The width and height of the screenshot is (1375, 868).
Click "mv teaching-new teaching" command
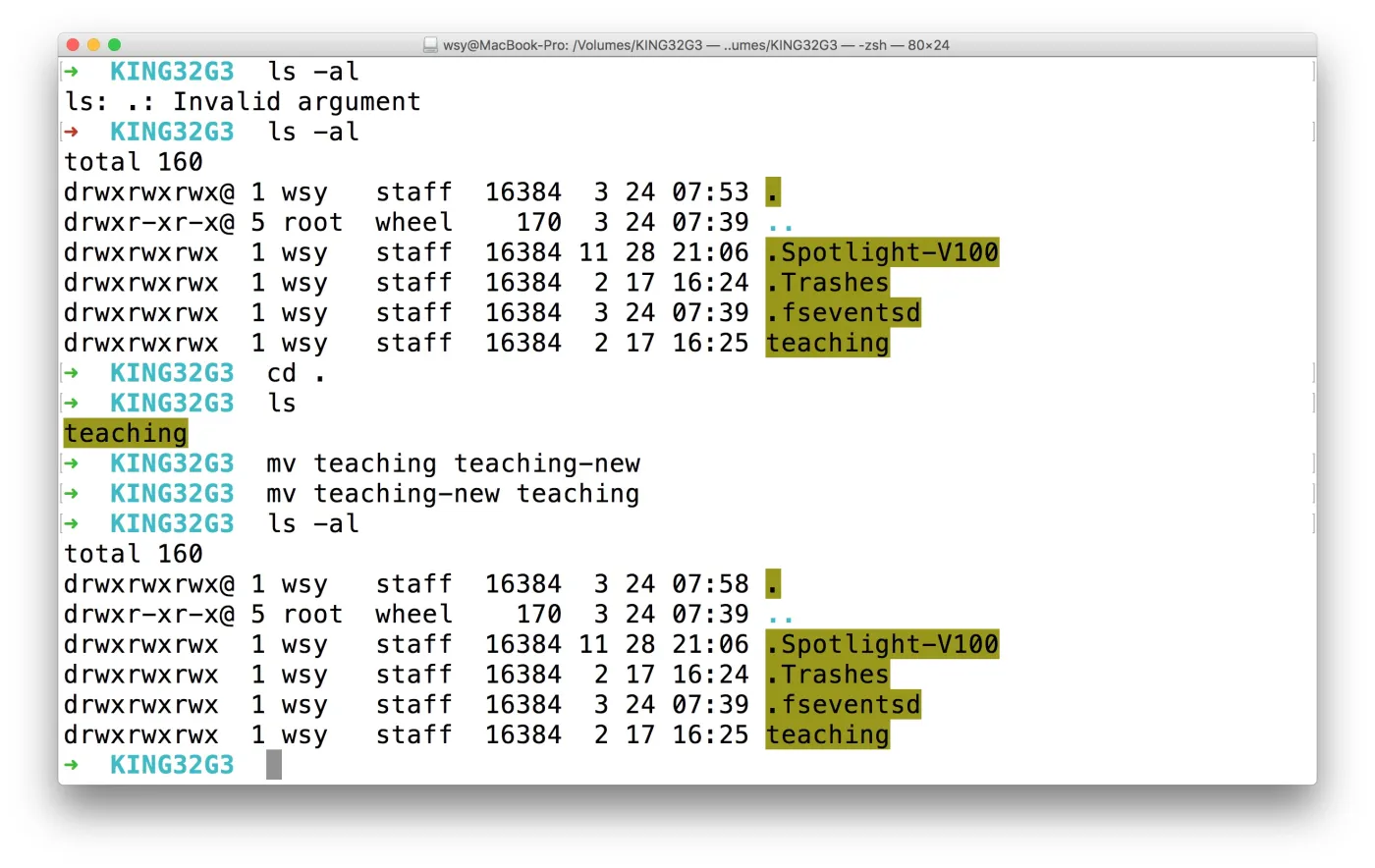(453, 494)
